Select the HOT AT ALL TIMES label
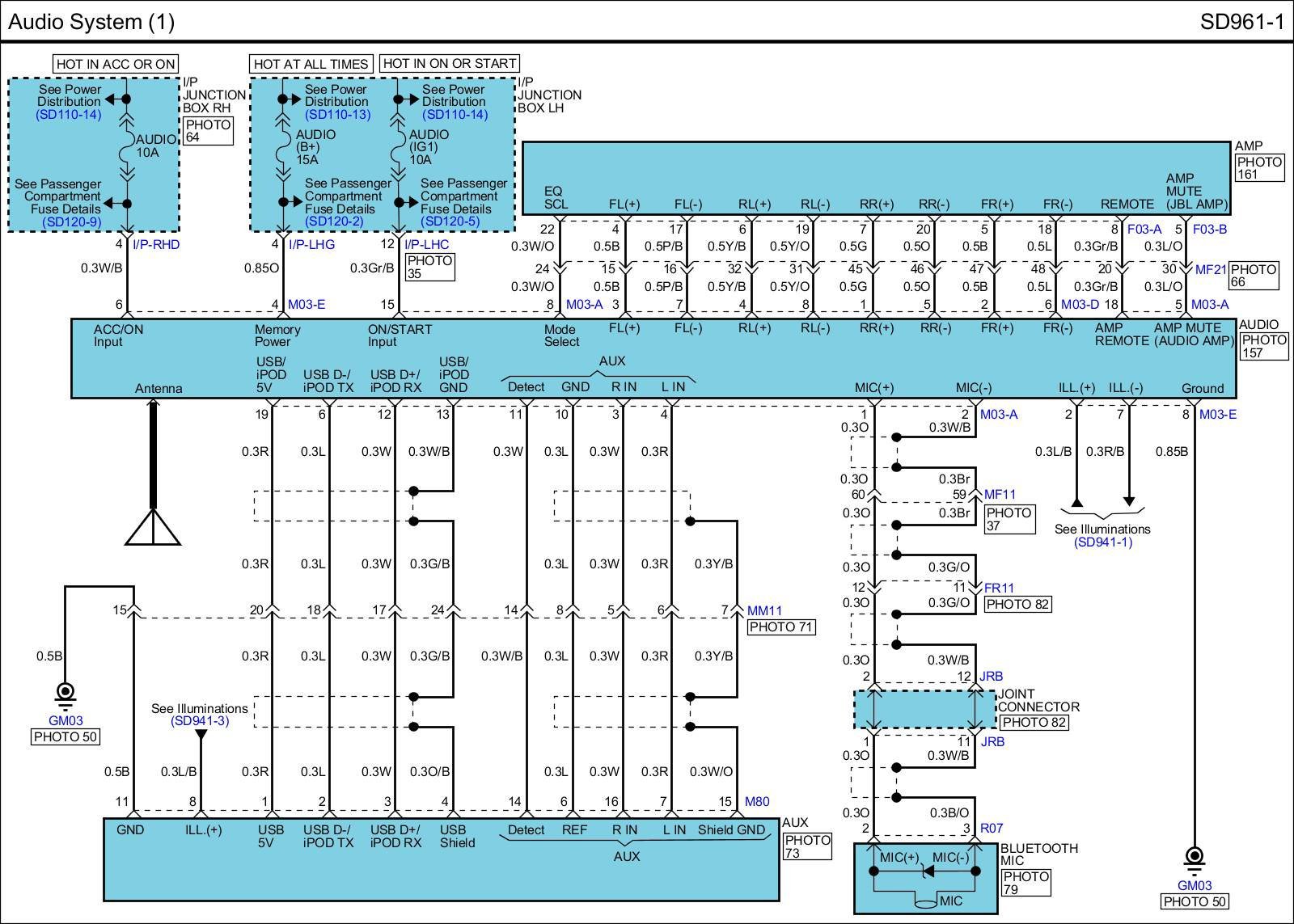This screenshot has width=1294, height=924. (x=311, y=64)
